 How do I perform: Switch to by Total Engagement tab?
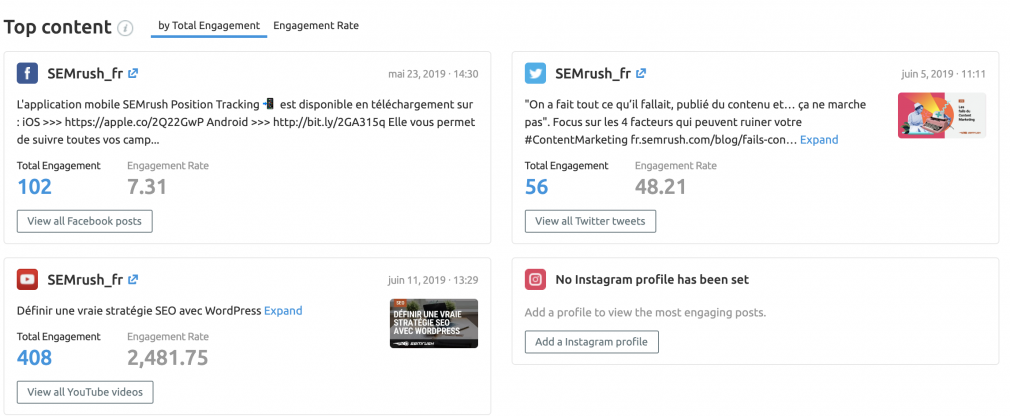(209, 26)
